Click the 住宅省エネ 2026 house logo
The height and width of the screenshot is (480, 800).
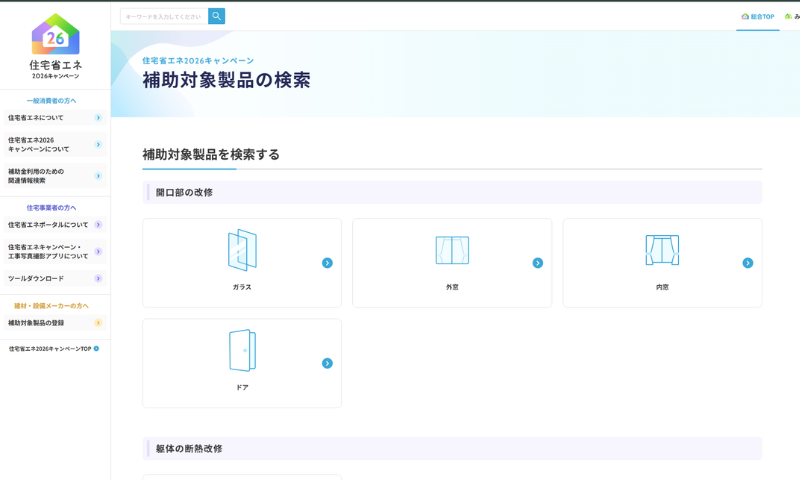(55, 36)
